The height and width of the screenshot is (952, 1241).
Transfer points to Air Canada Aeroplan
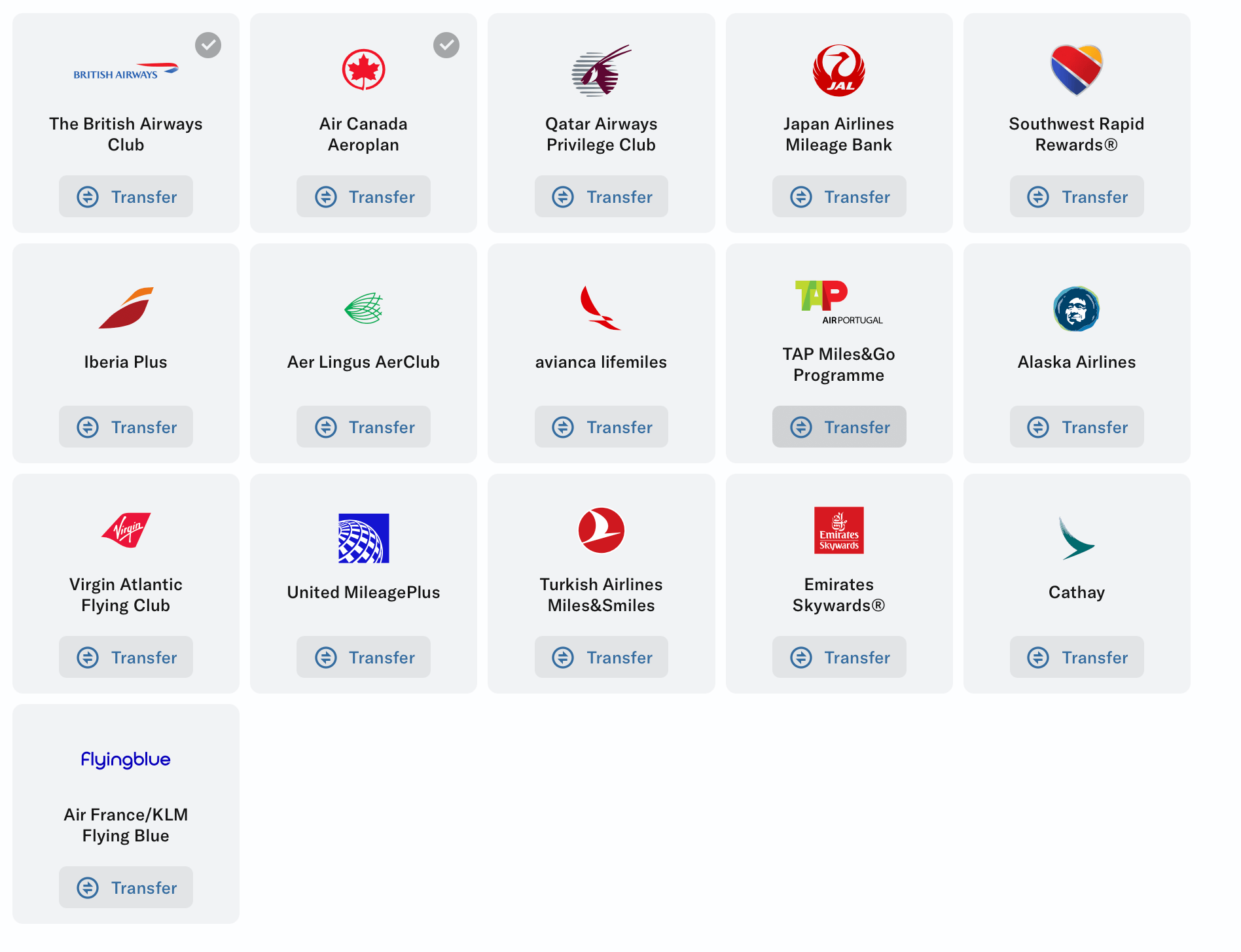[x=363, y=196]
